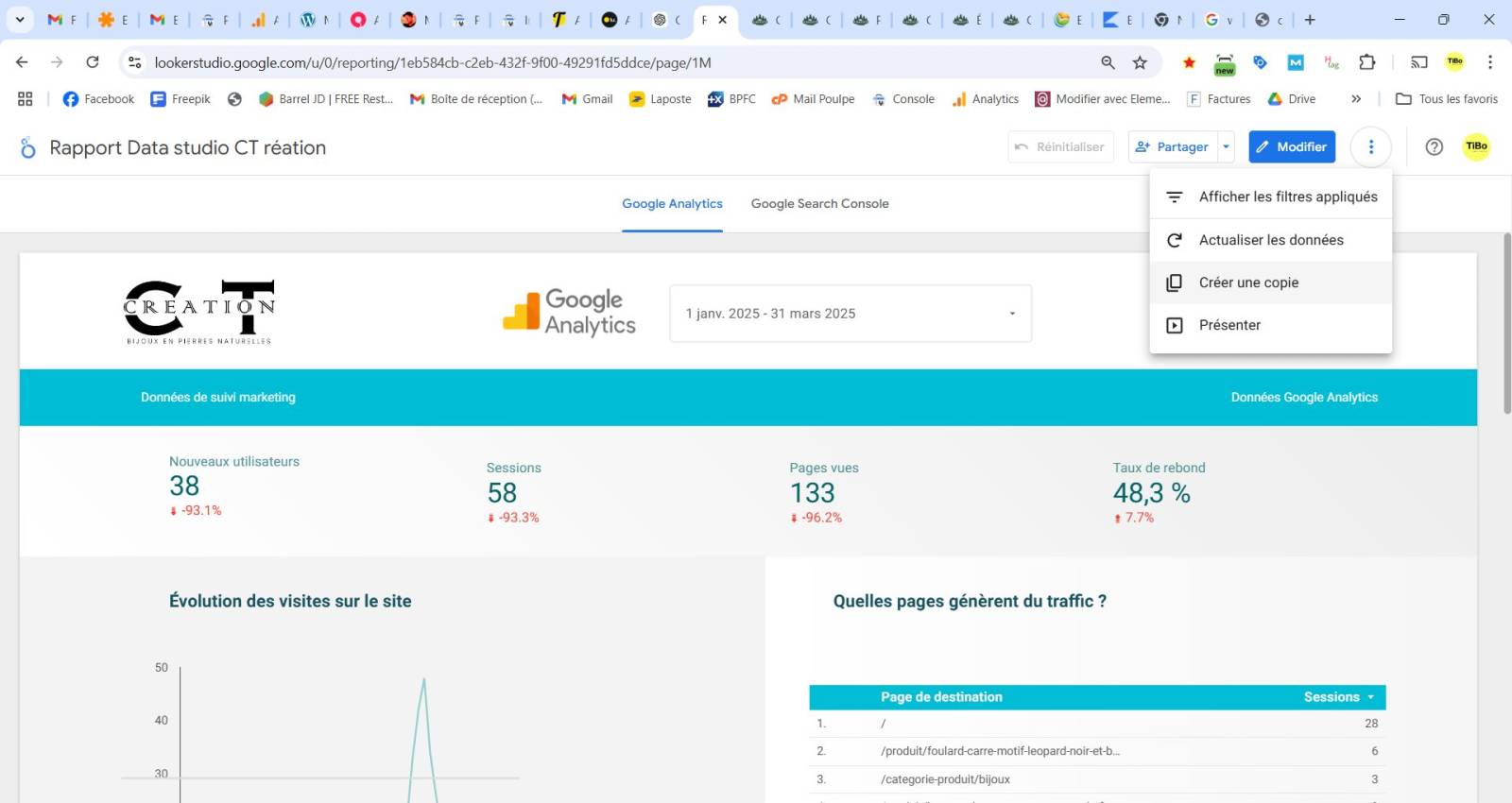Open the Freepik bookmark
1512x803 pixels.
[x=180, y=99]
